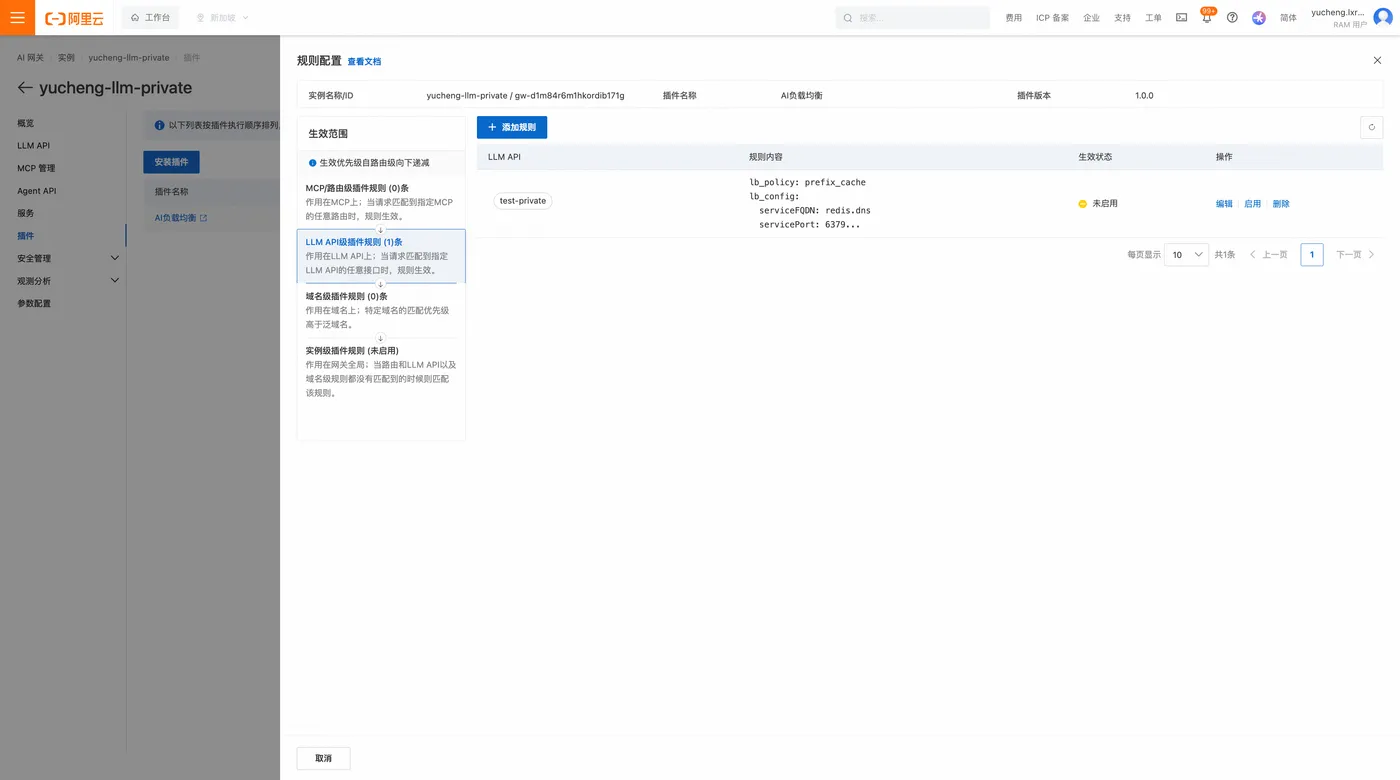1400x780 pixels.
Task: Open the 新加坡 region dropdown
Action: point(222,17)
